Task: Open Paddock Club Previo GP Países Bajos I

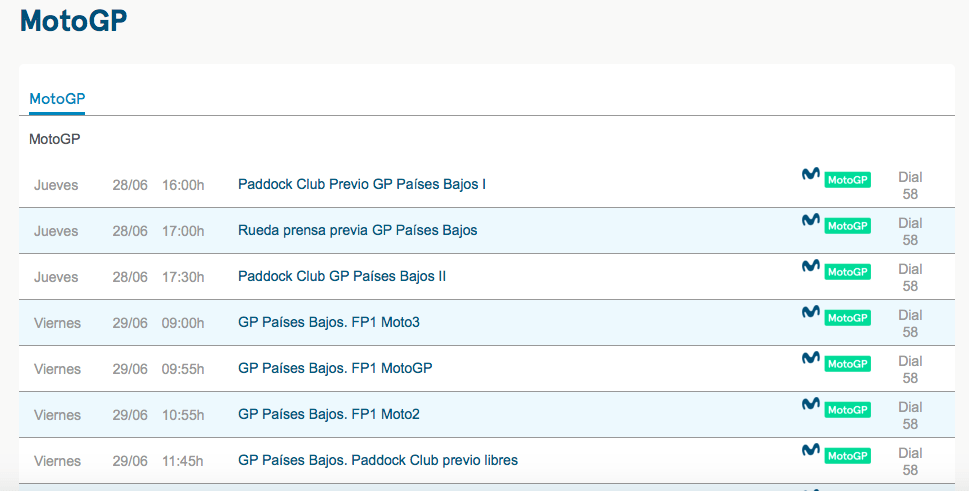Action: (x=362, y=184)
